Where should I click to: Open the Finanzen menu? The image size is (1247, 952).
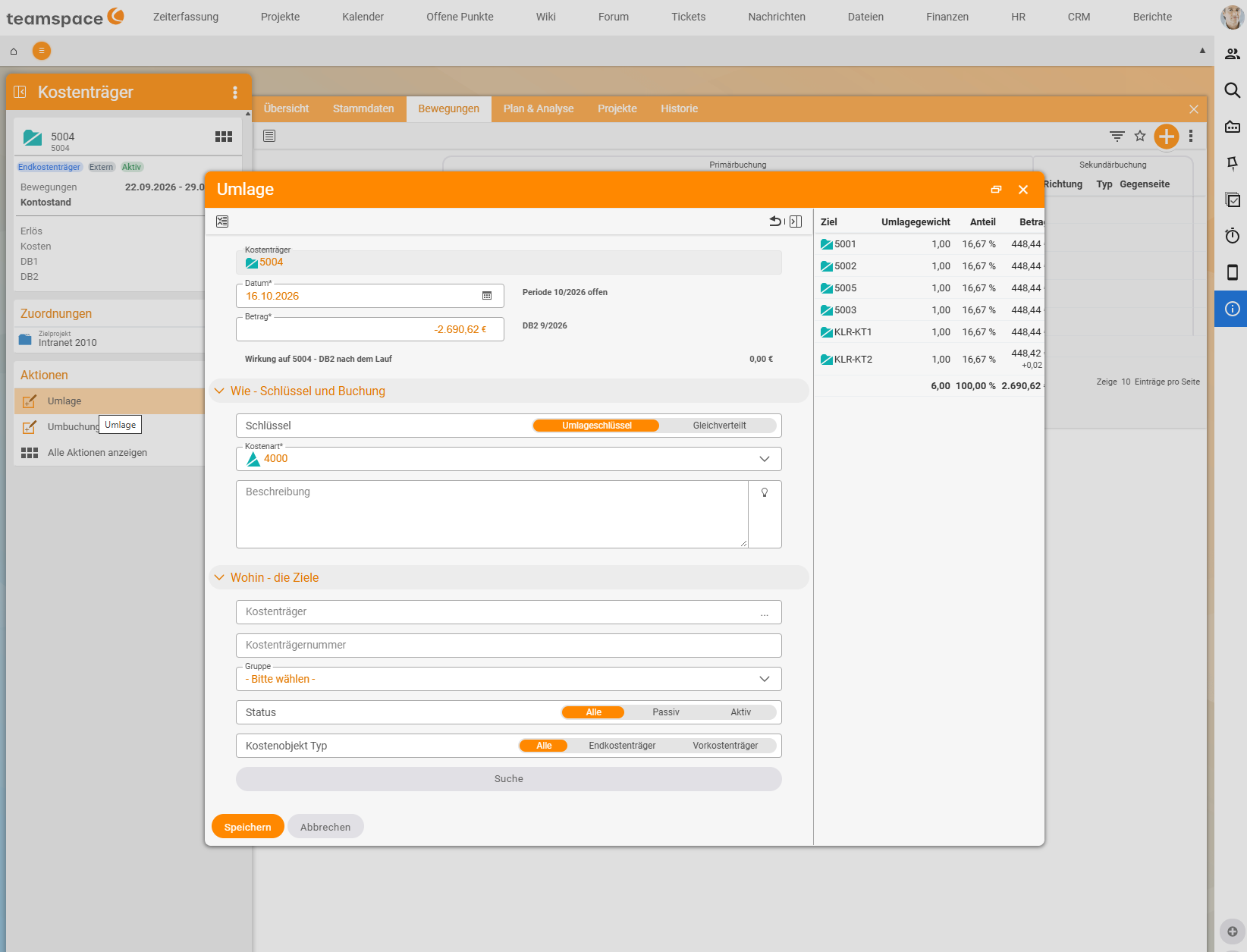pyautogui.click(x=947, y=17)
